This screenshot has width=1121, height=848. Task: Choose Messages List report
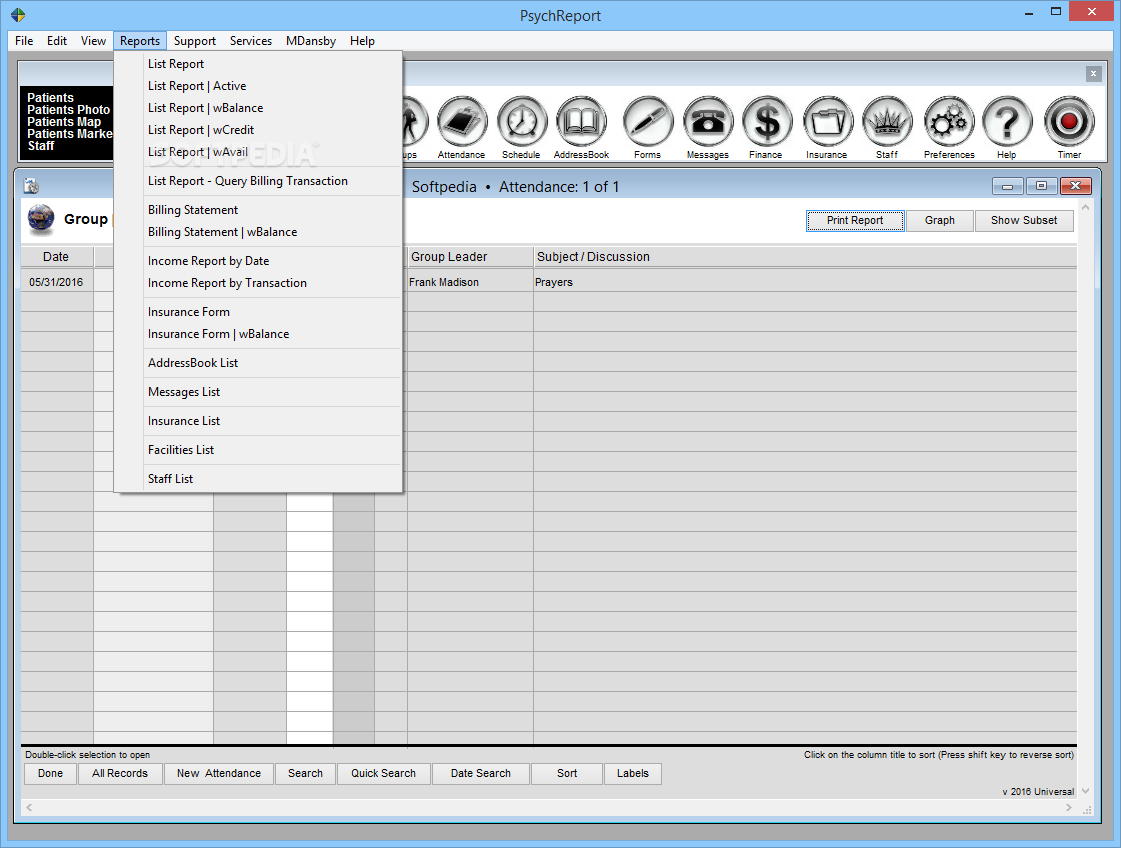(258, 392)
